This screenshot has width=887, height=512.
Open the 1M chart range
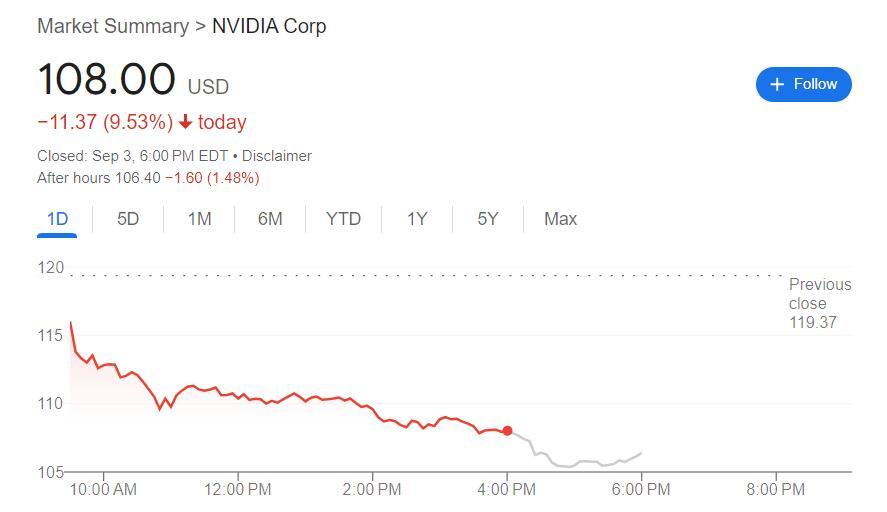point(199,219)
